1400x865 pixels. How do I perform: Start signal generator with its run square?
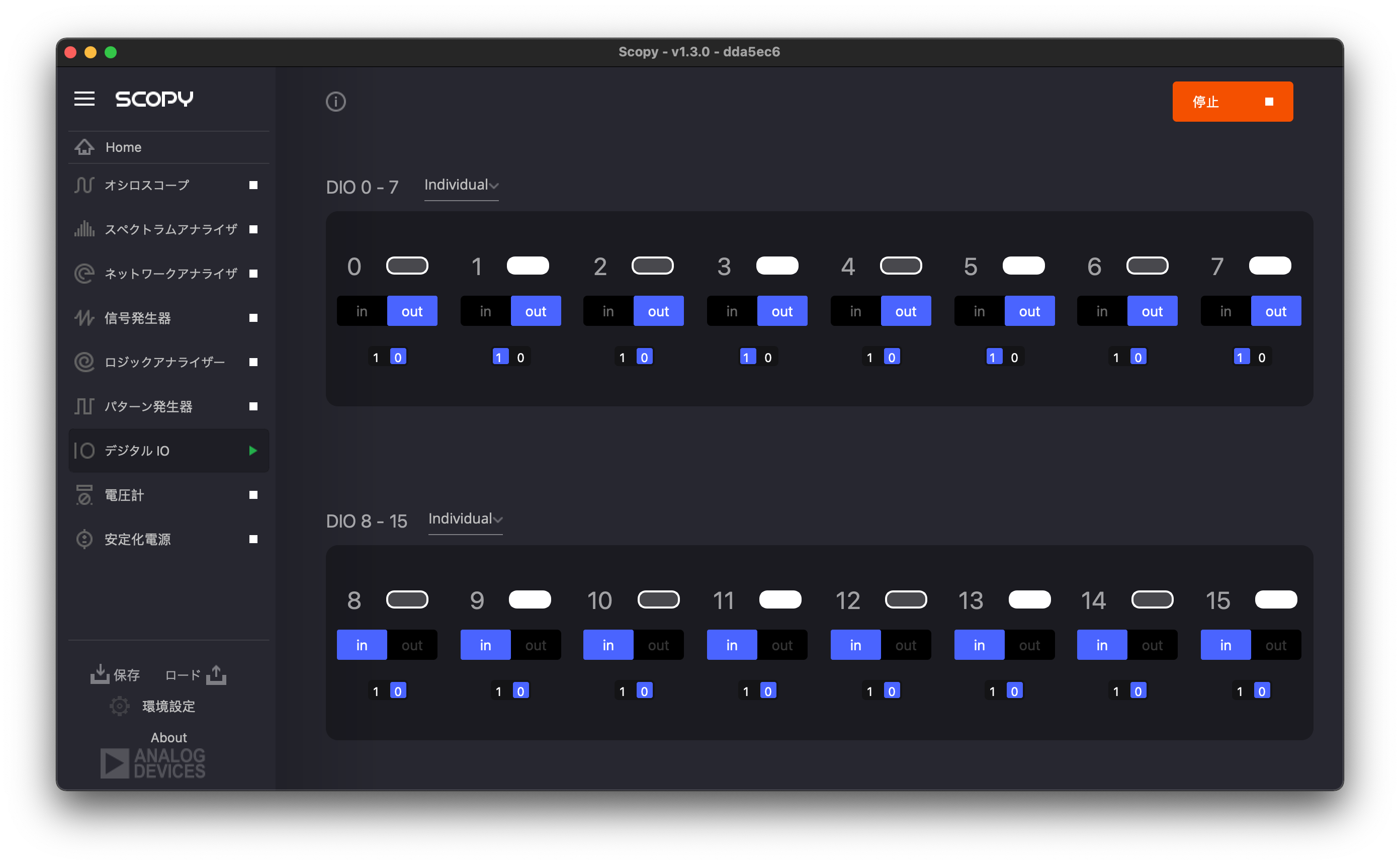(x=253, y=317)
